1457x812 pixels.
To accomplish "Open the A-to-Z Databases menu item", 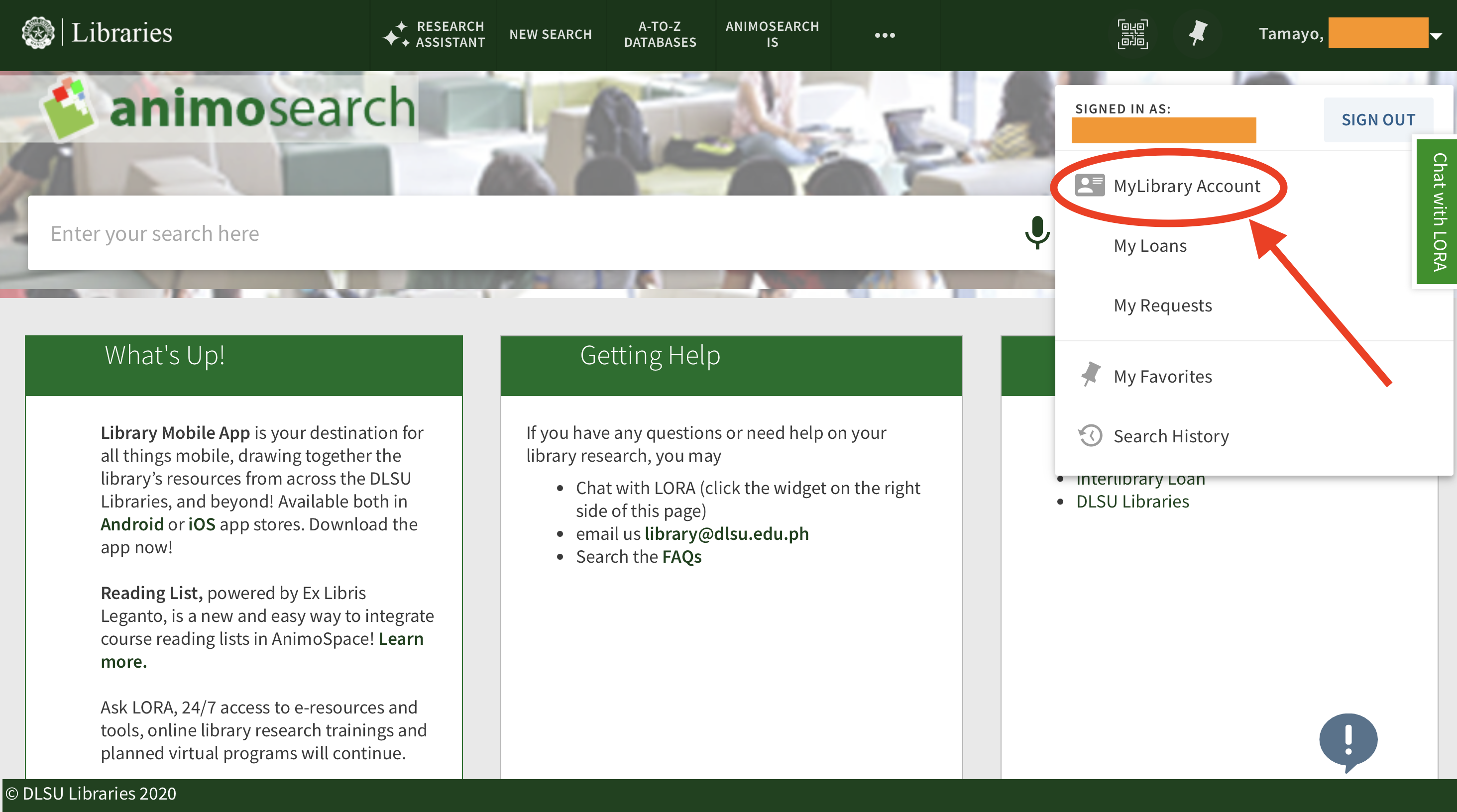I will pos(660,34).
